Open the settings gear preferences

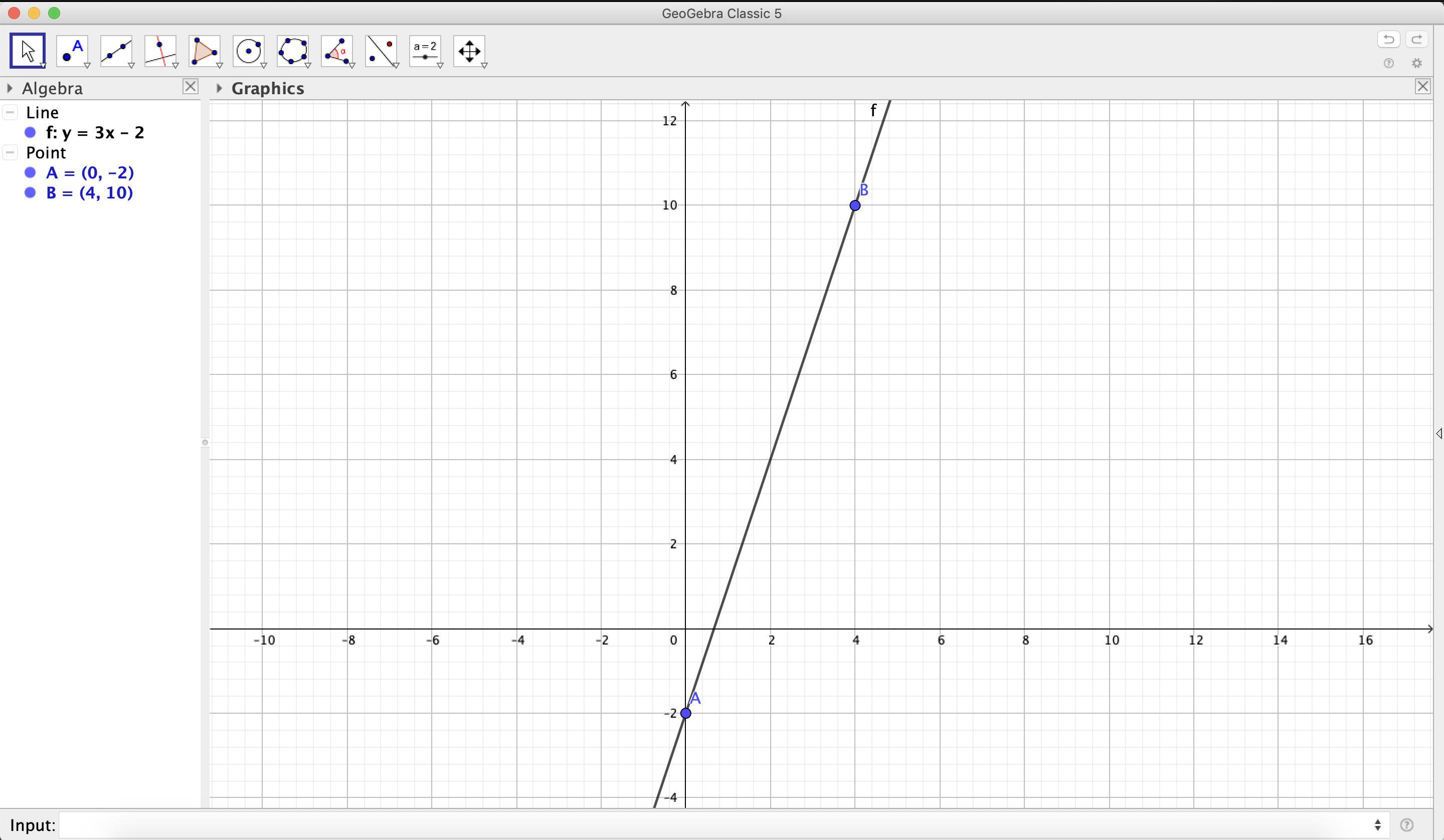1416,64
